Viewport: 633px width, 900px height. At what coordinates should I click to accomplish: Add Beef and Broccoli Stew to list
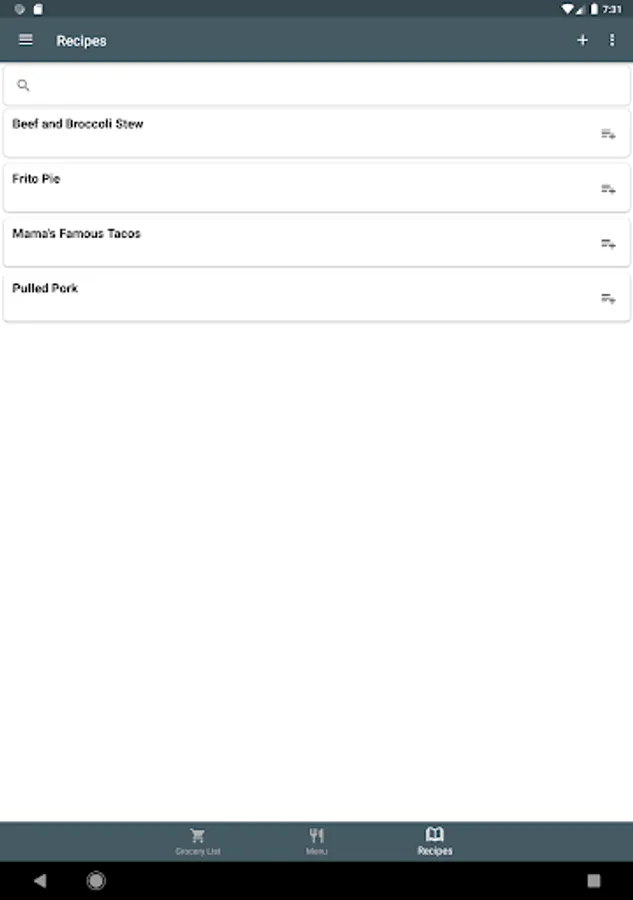click(608, 134)
